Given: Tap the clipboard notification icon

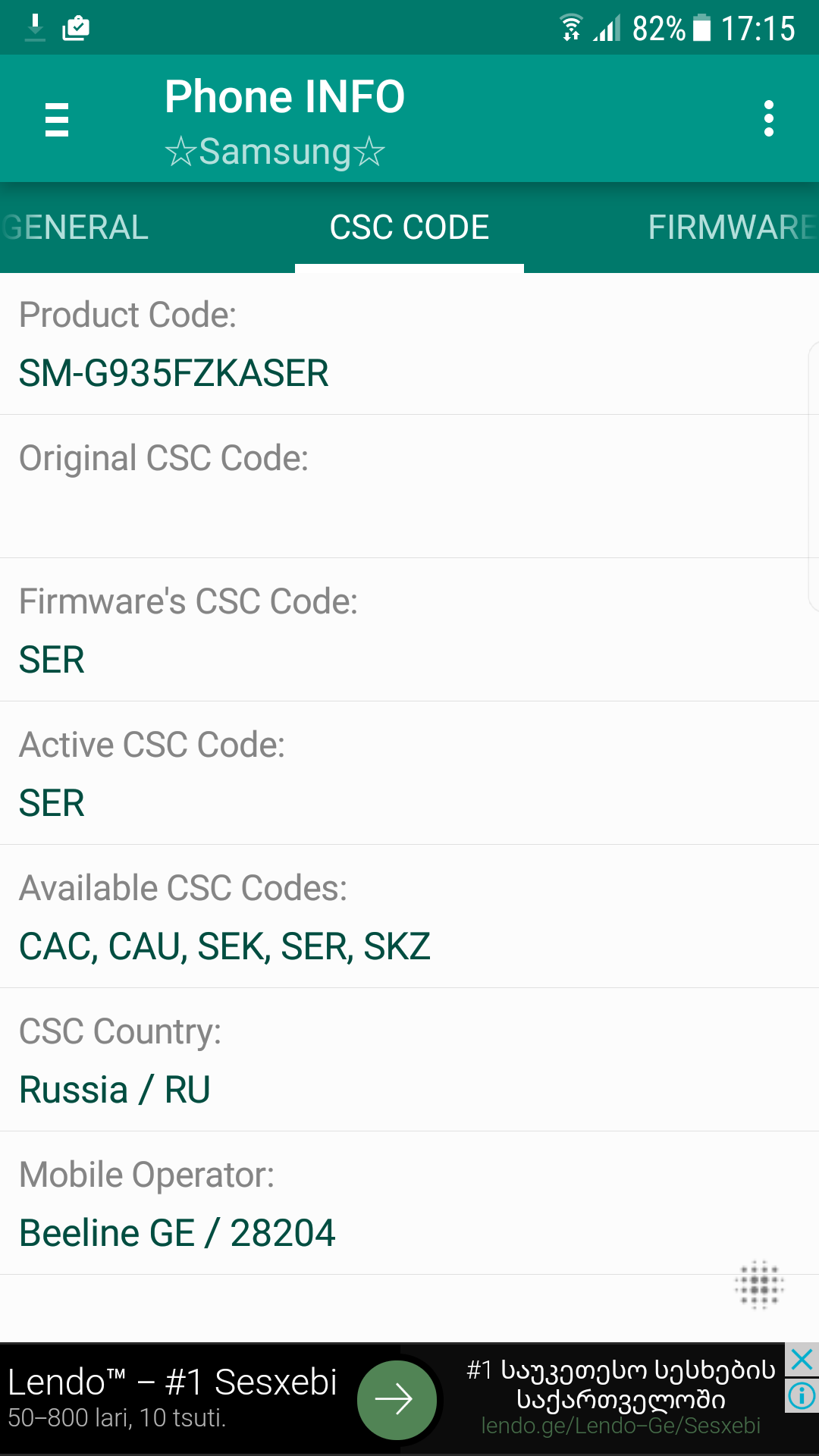Looking at the screenshot, I should coord(76,28).
